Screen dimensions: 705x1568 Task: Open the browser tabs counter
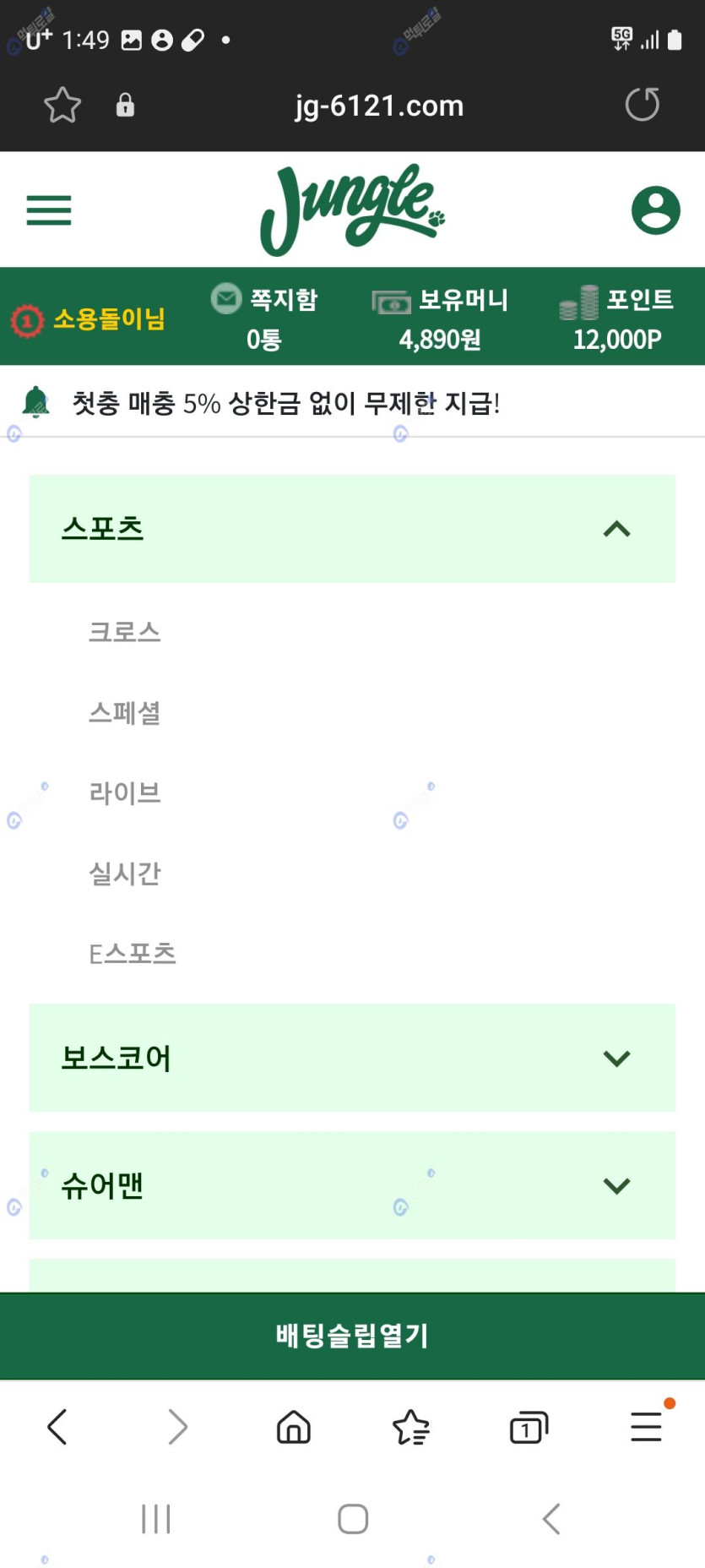[529, 1427]
